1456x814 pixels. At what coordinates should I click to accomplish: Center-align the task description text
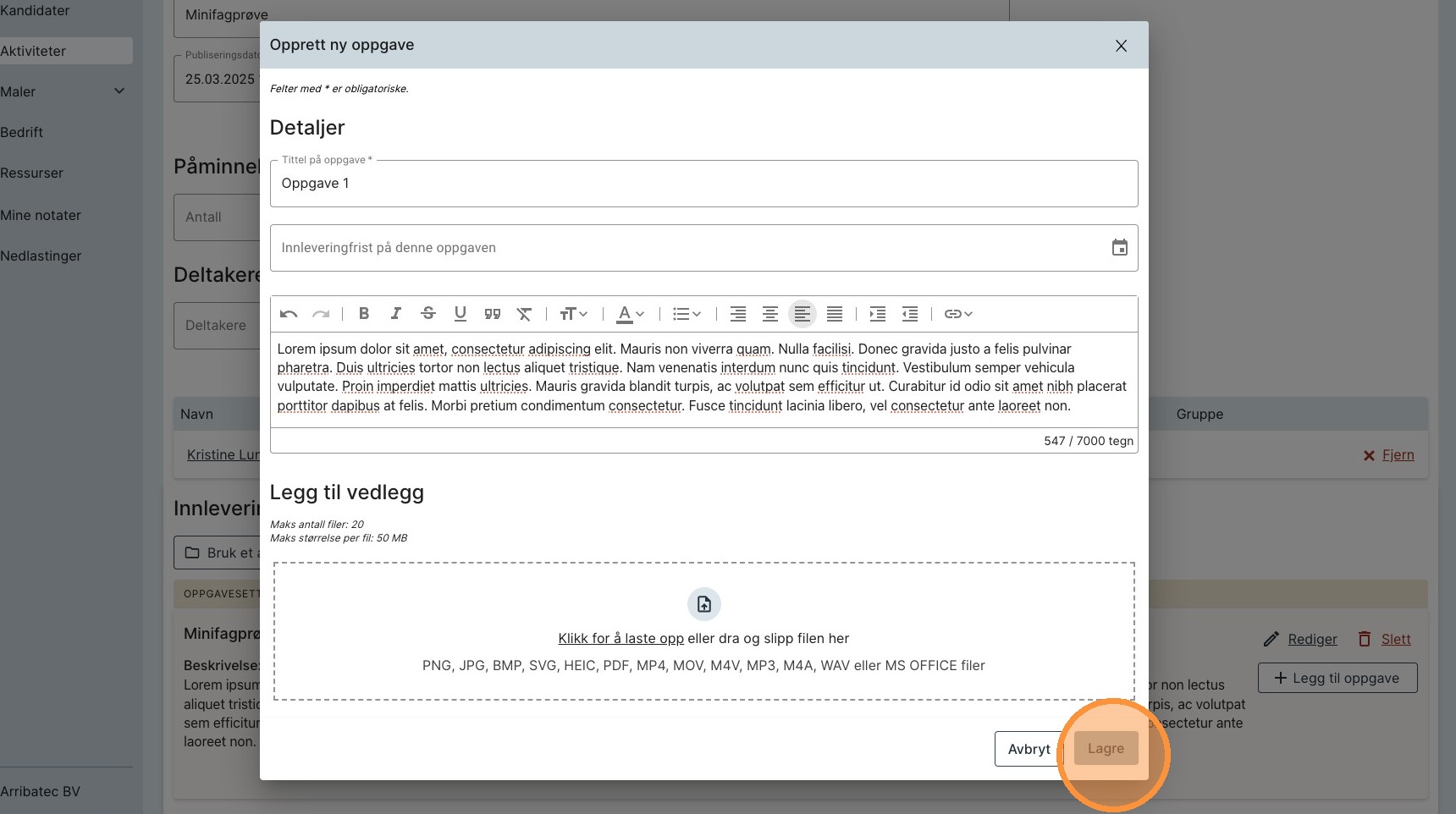[769, 314]
